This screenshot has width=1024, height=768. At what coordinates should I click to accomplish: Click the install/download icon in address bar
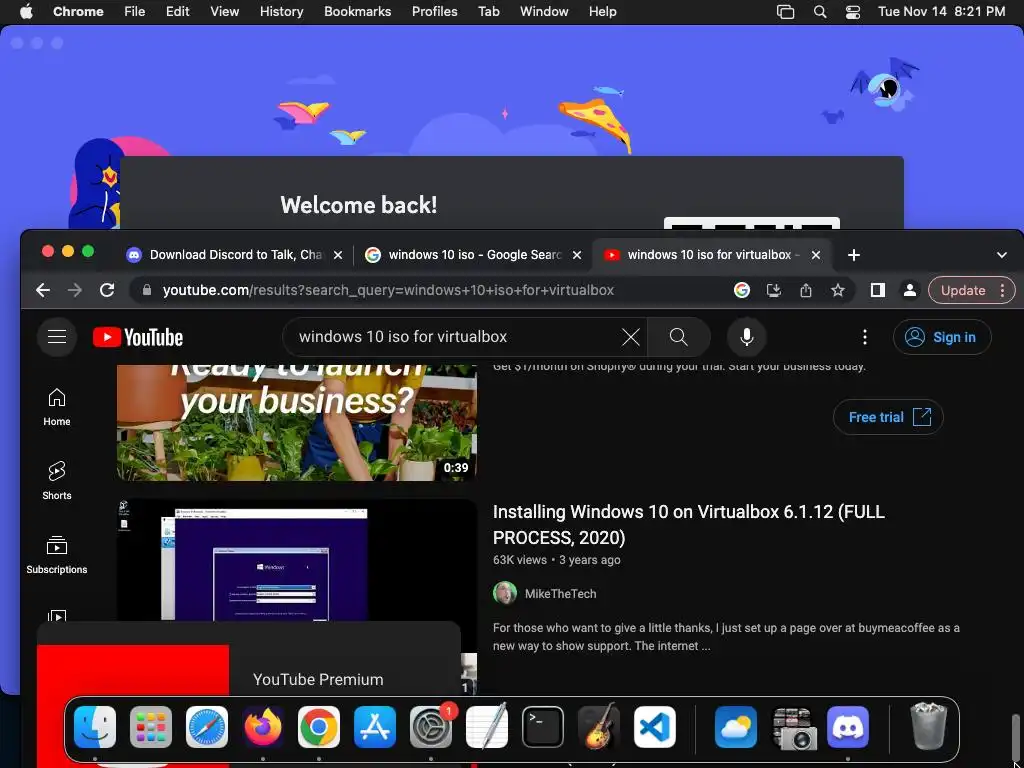click(x=774, y=290)
